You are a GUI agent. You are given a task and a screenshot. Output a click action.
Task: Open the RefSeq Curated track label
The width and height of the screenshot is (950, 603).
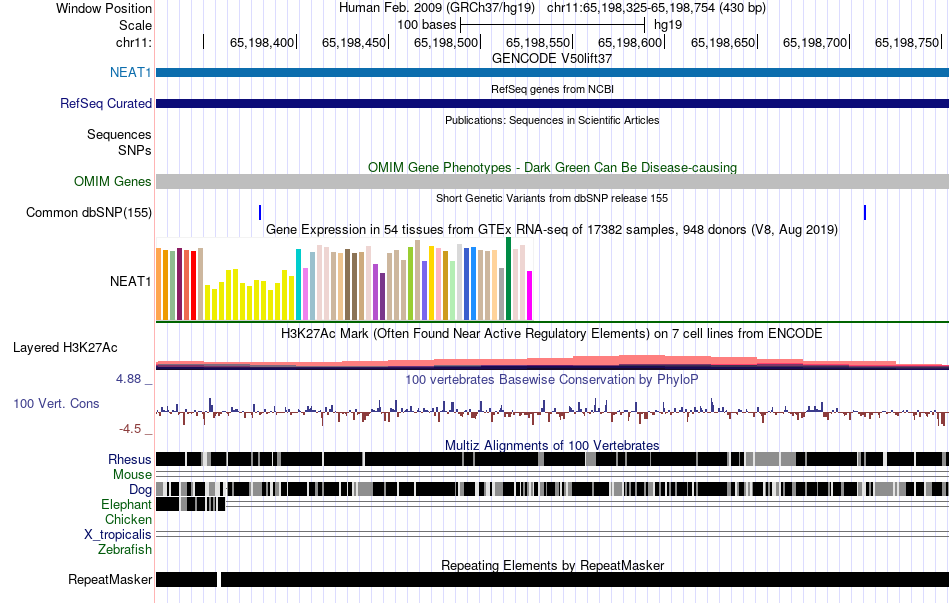106,104
